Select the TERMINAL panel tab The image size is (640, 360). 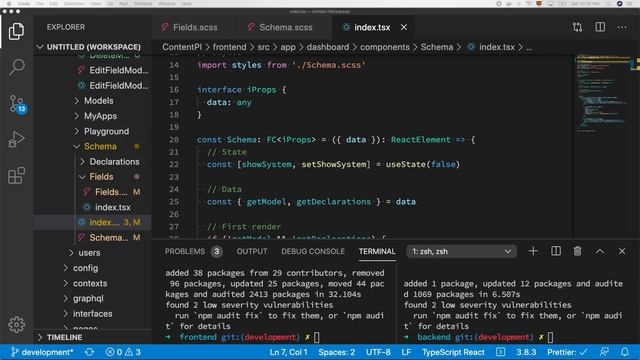[x=377, y=251]
